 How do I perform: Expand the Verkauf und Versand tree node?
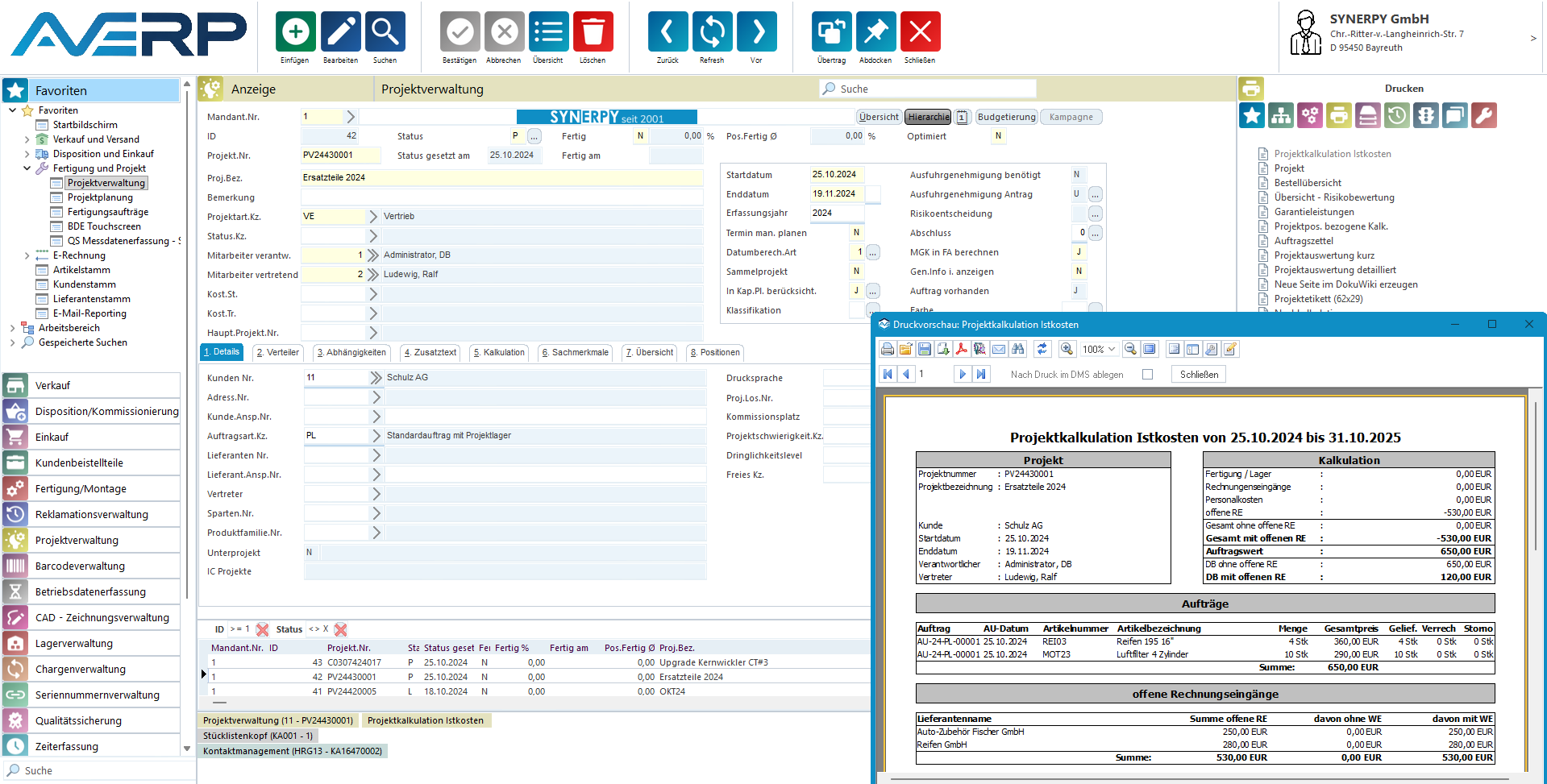click(x=27, y=139)
